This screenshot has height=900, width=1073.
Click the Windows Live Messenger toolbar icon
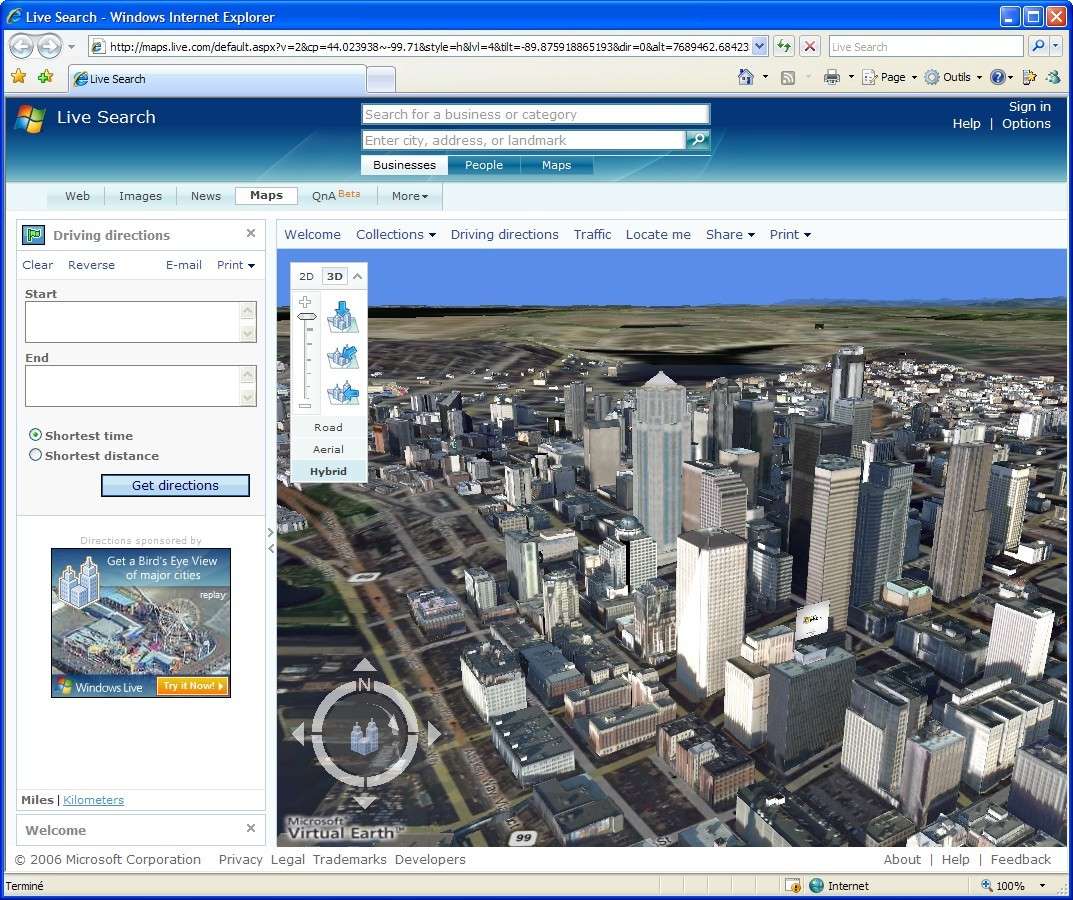tap(1053, 77)
